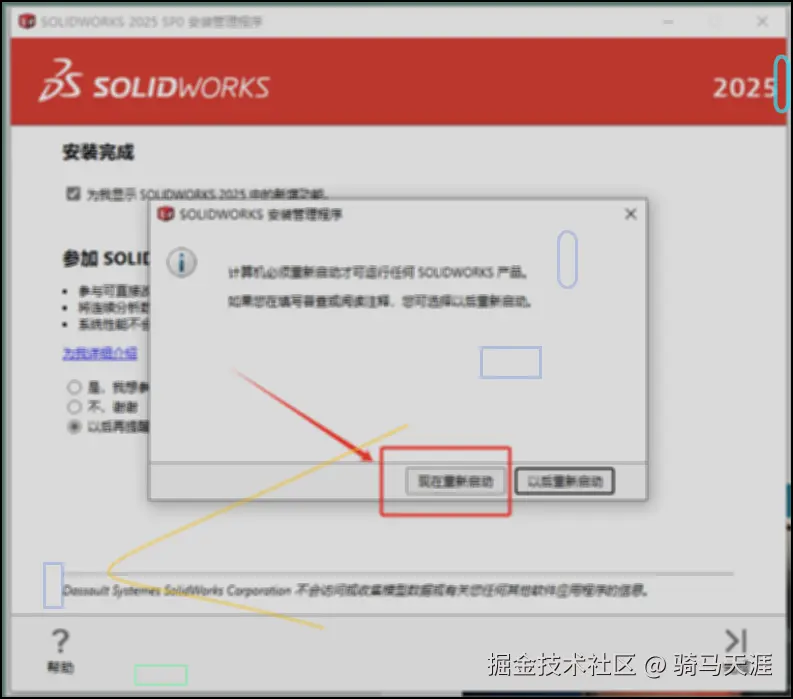Click the 现在重新启动 (restart now) button
793x699 pixels.
point(455,481)
